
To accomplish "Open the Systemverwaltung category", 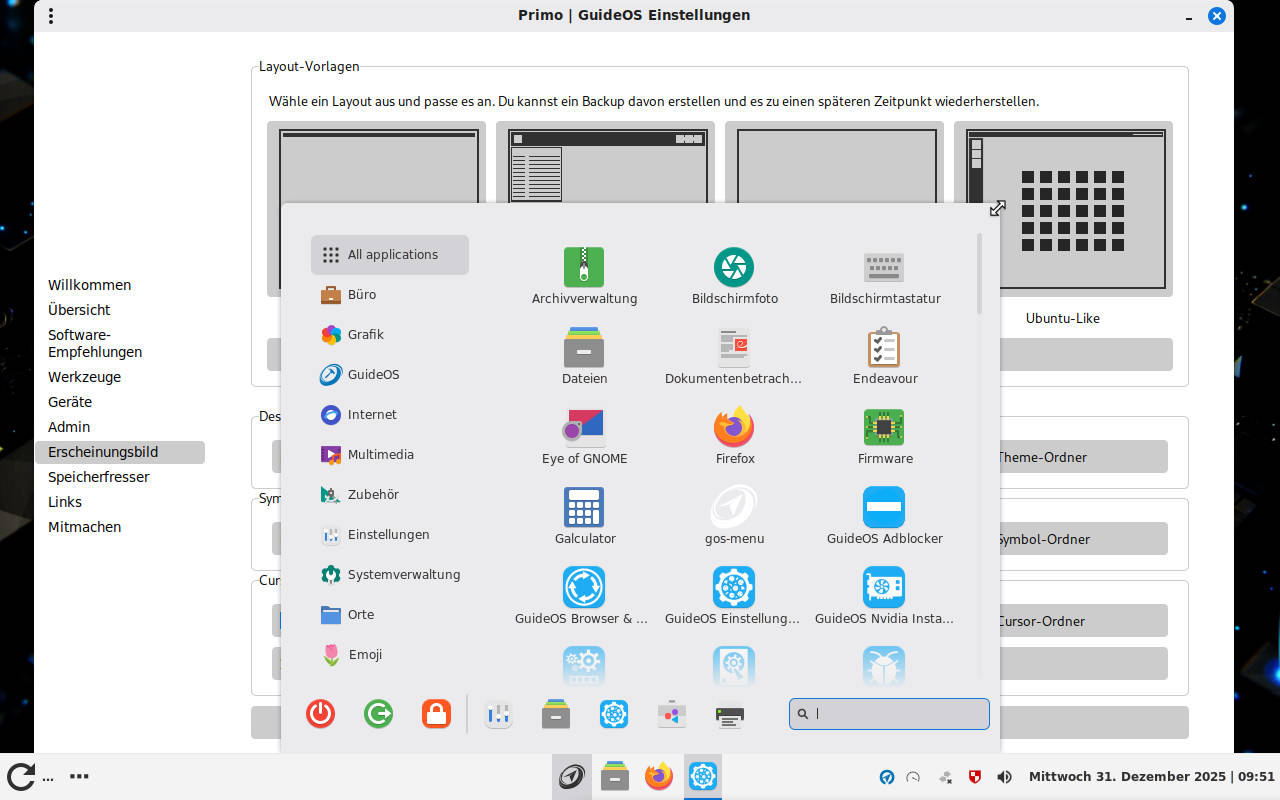I will point(390,575).
